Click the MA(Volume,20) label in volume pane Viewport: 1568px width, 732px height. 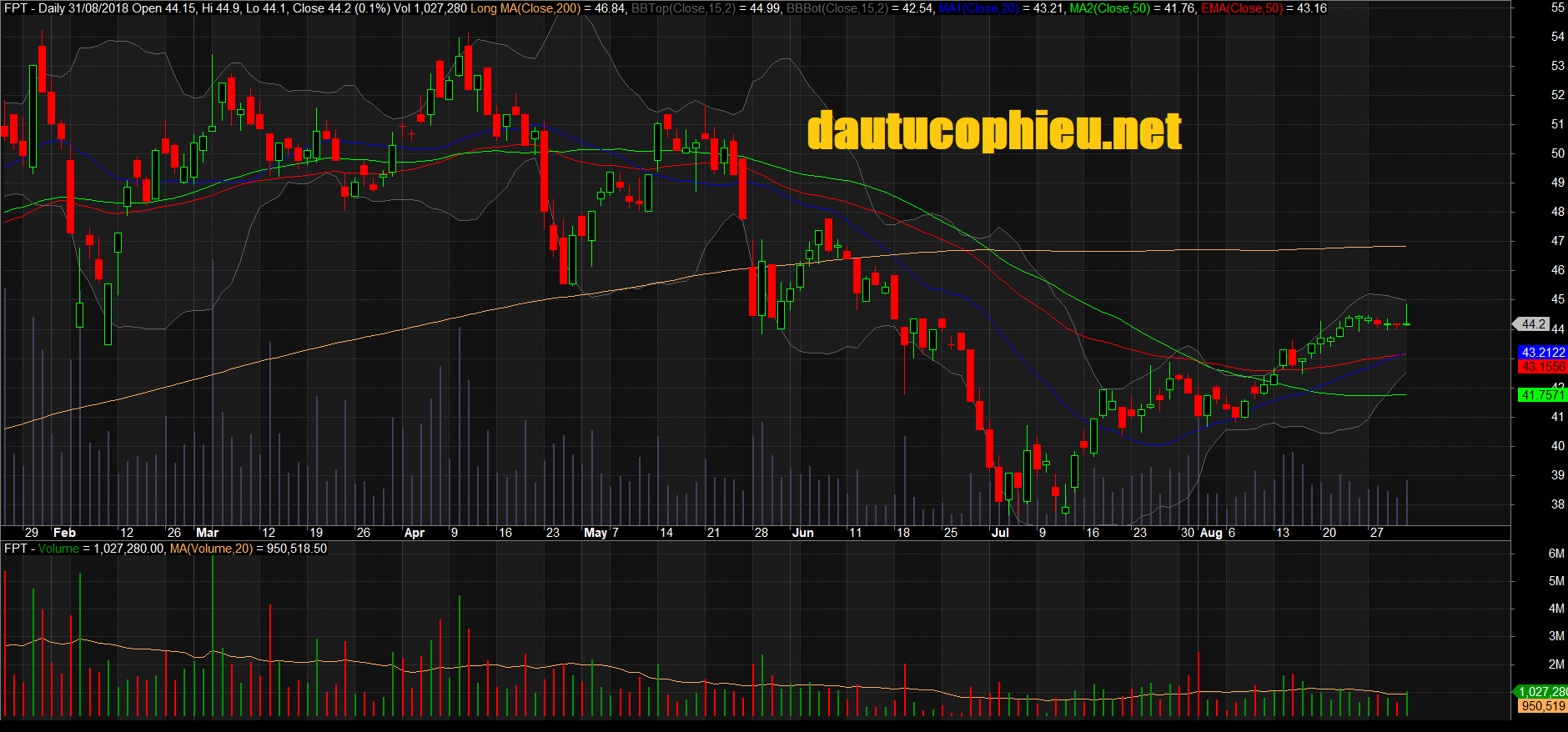click(211, 549)
